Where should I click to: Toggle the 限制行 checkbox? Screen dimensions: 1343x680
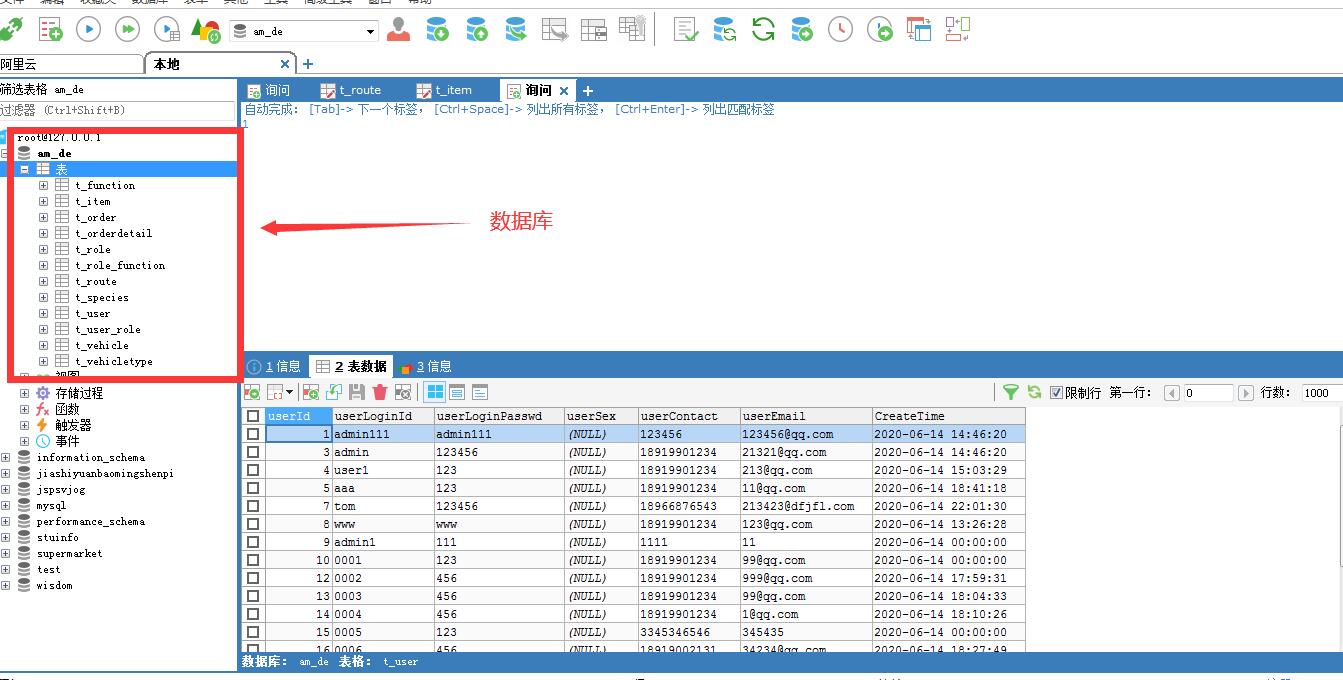coord(1057,393)
